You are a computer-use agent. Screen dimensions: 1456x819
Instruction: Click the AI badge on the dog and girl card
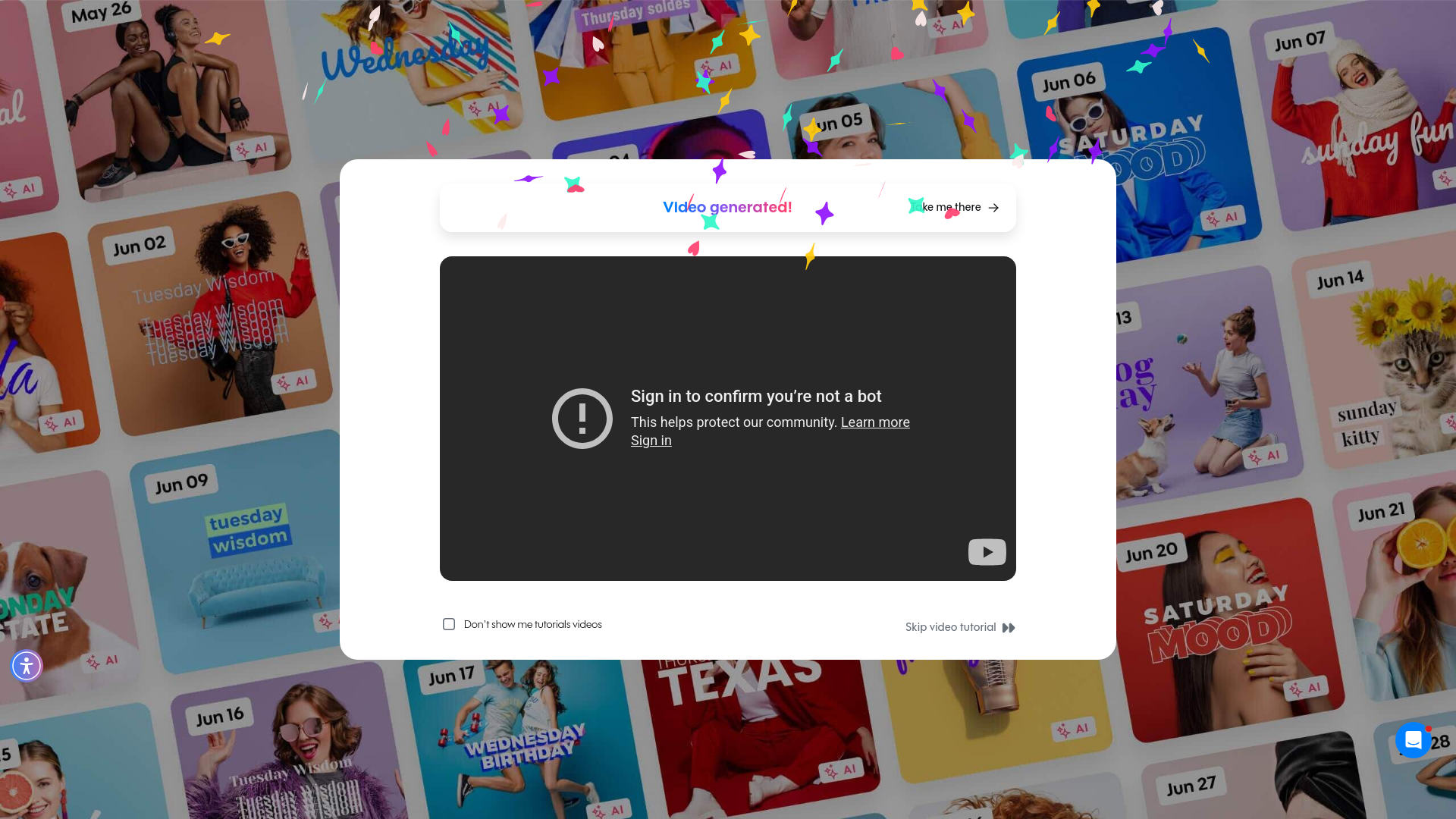pyautogui.click(x=1265, y=456)
